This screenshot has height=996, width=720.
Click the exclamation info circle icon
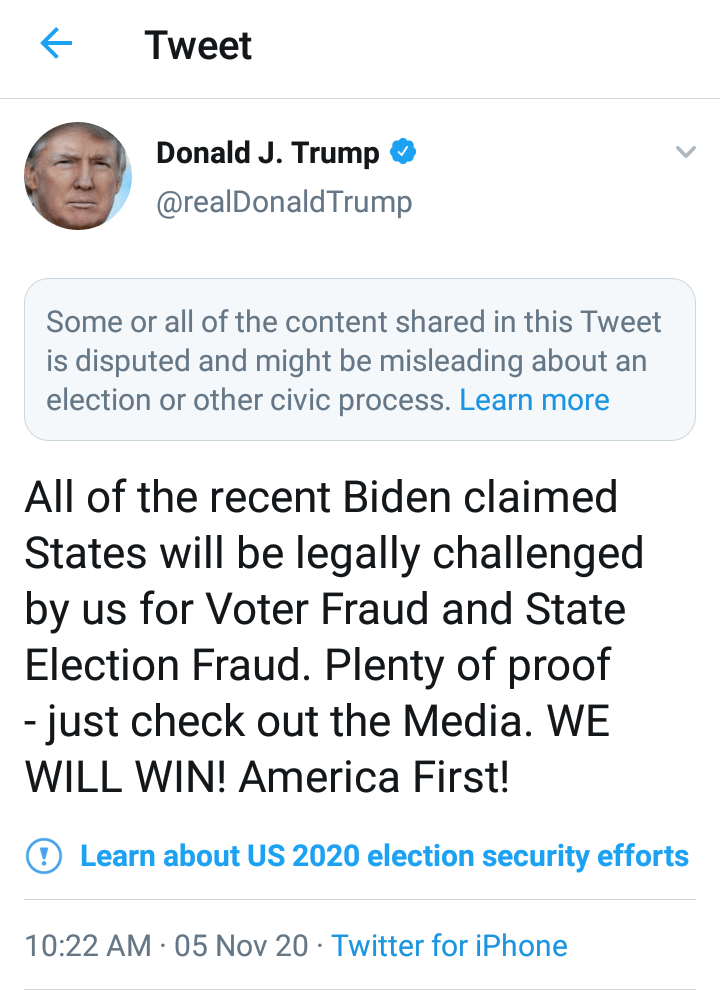click(x=43, y=856)
